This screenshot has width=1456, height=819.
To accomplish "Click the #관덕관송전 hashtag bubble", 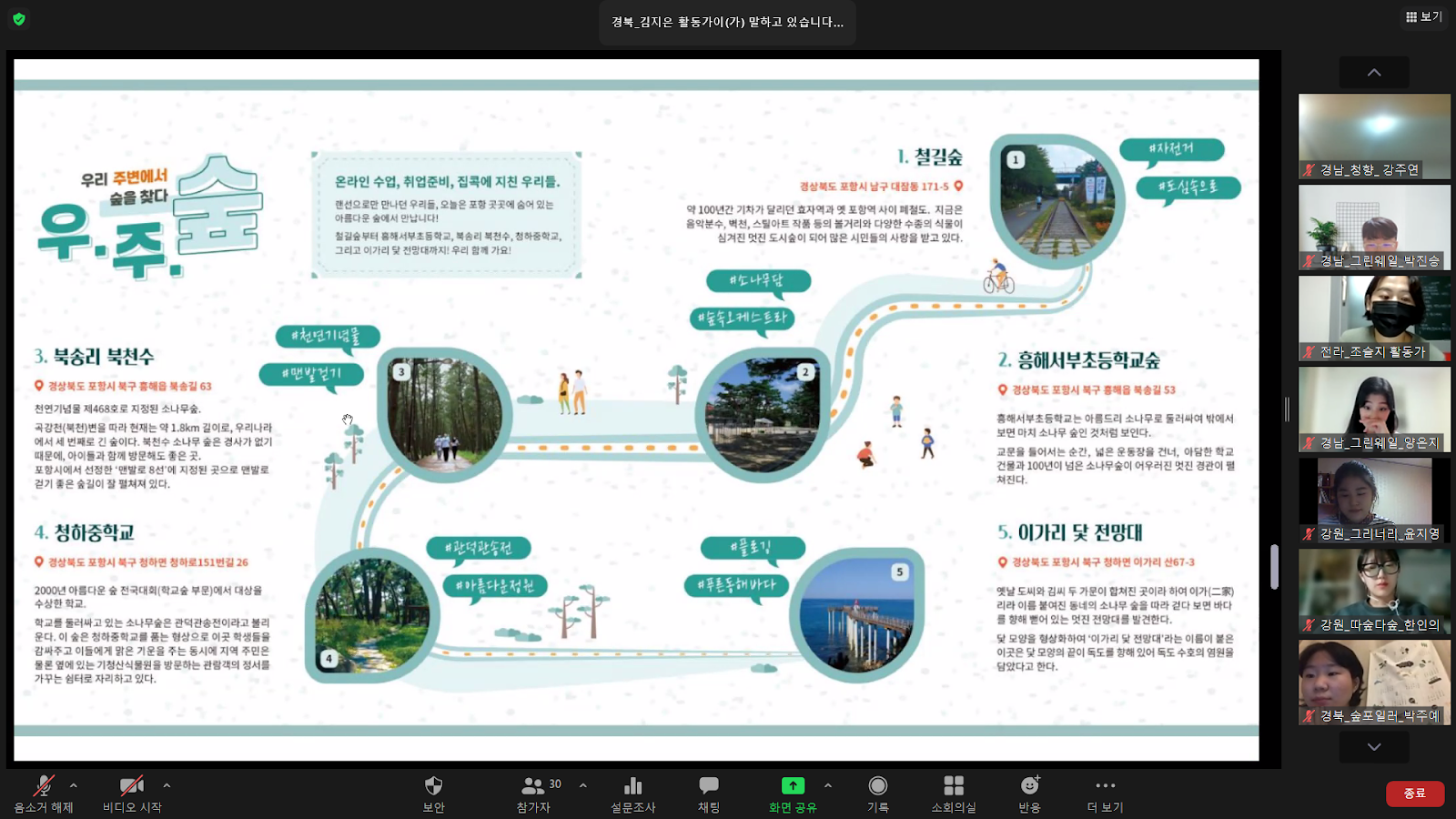I will click(x=479, y=549).
